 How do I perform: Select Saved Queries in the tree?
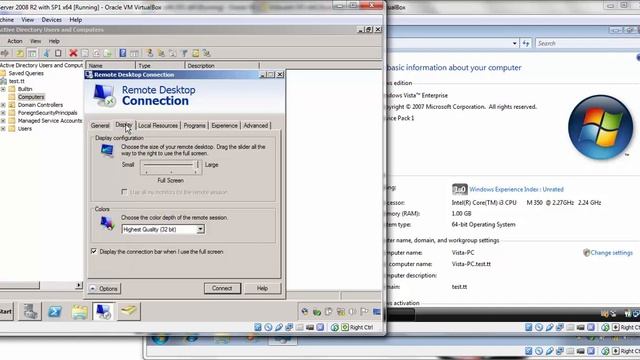(x=26, y=73)
